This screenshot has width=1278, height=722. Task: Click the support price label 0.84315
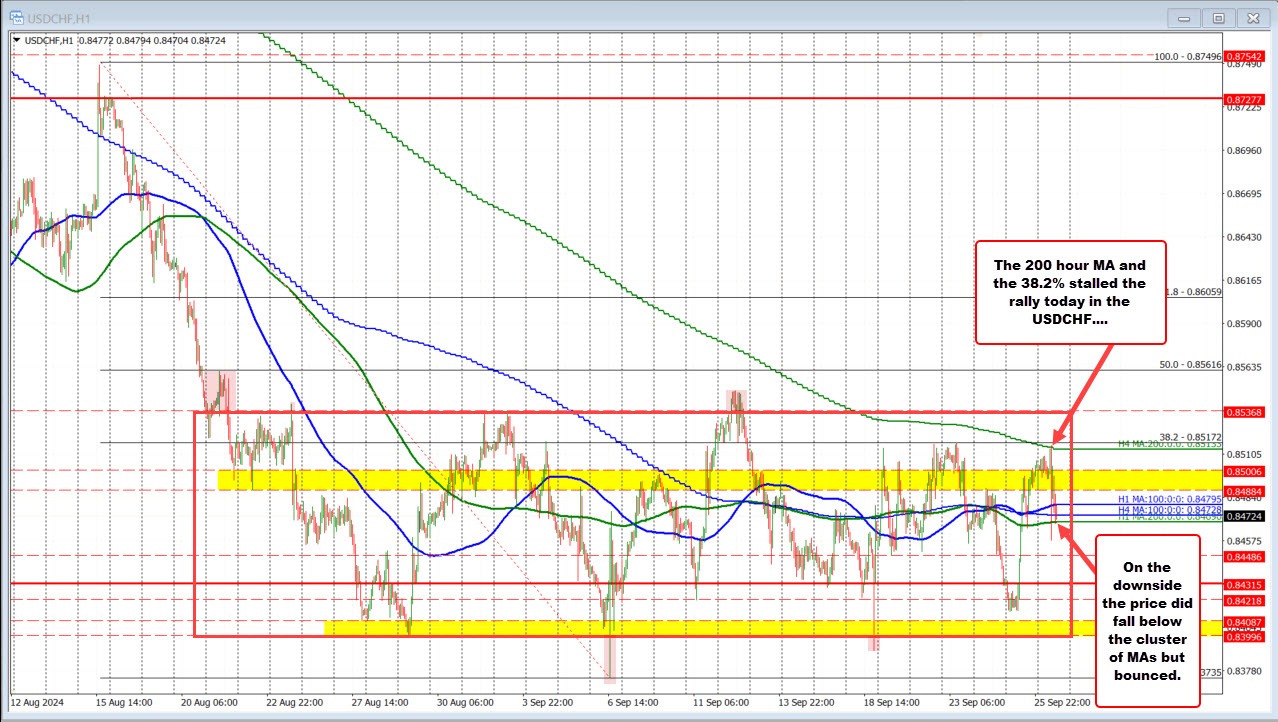point(1247,583)
